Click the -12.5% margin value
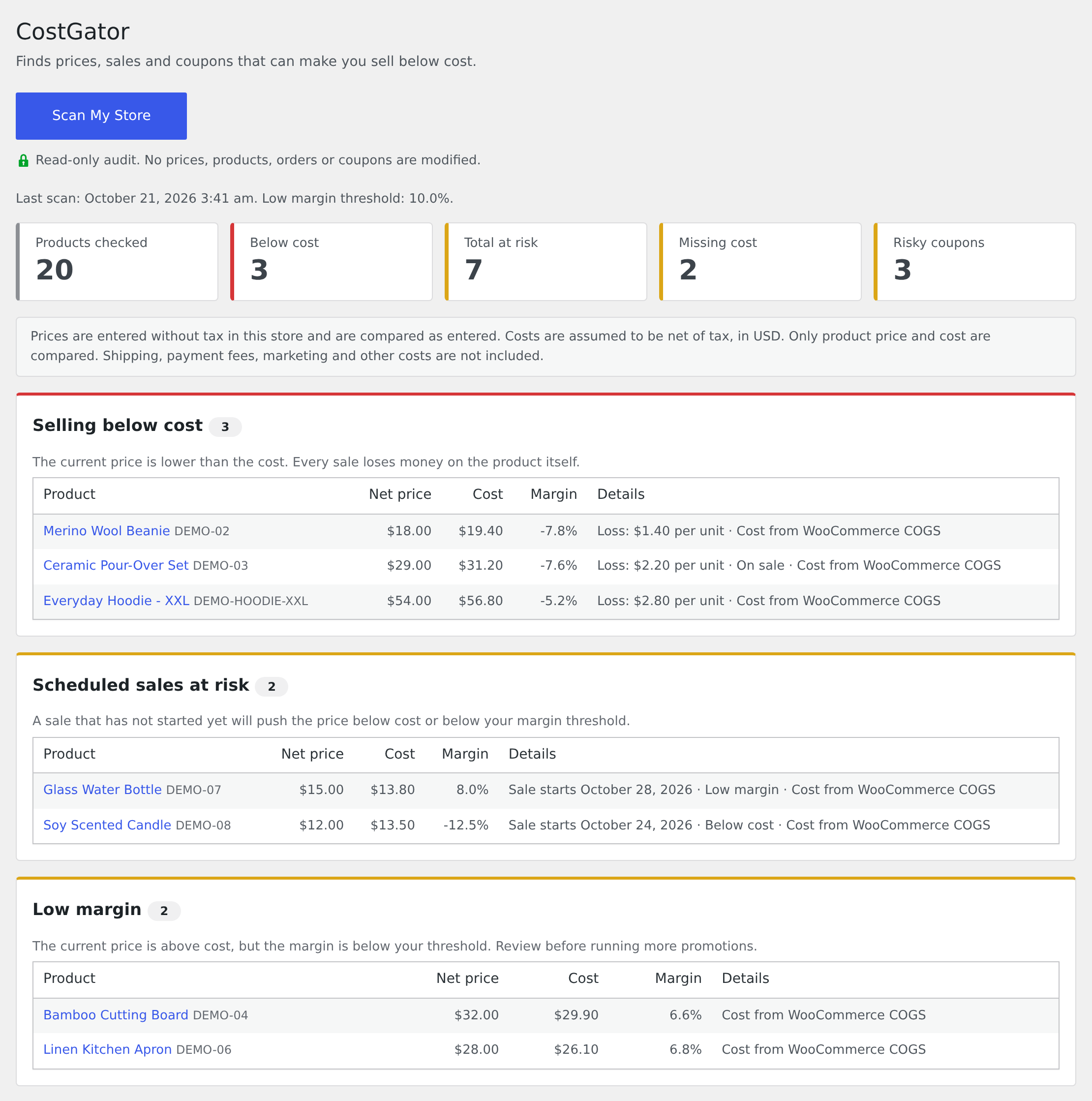This screenshot has width=1092, height=1101. point(466,825)
